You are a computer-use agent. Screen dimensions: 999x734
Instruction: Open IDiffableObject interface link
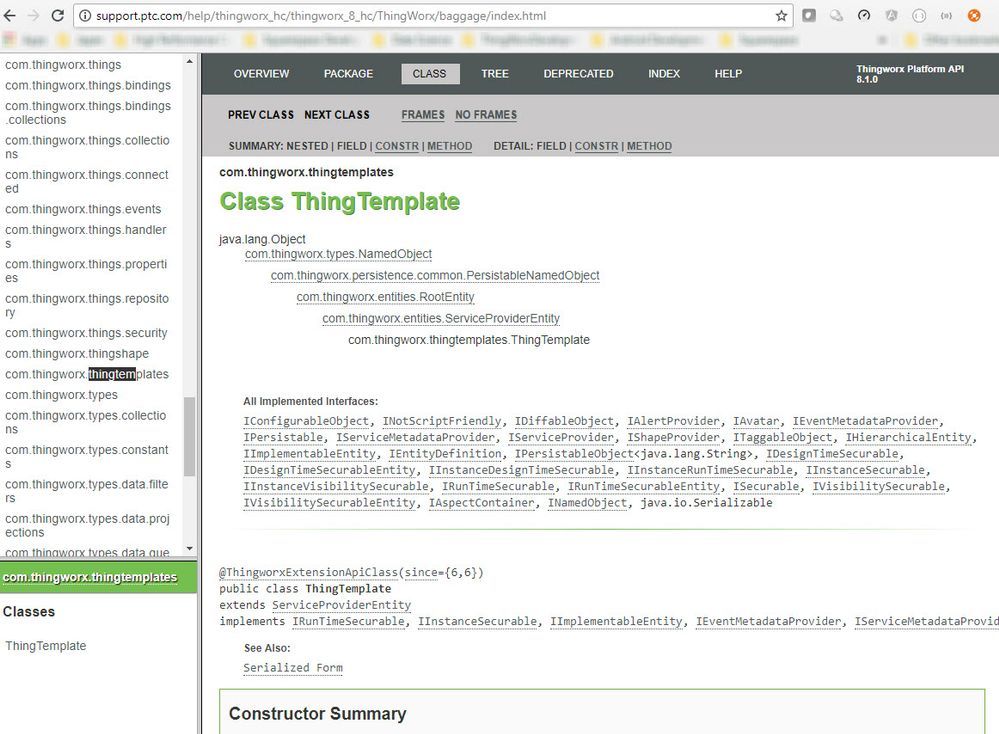click(x=564, y=421)
